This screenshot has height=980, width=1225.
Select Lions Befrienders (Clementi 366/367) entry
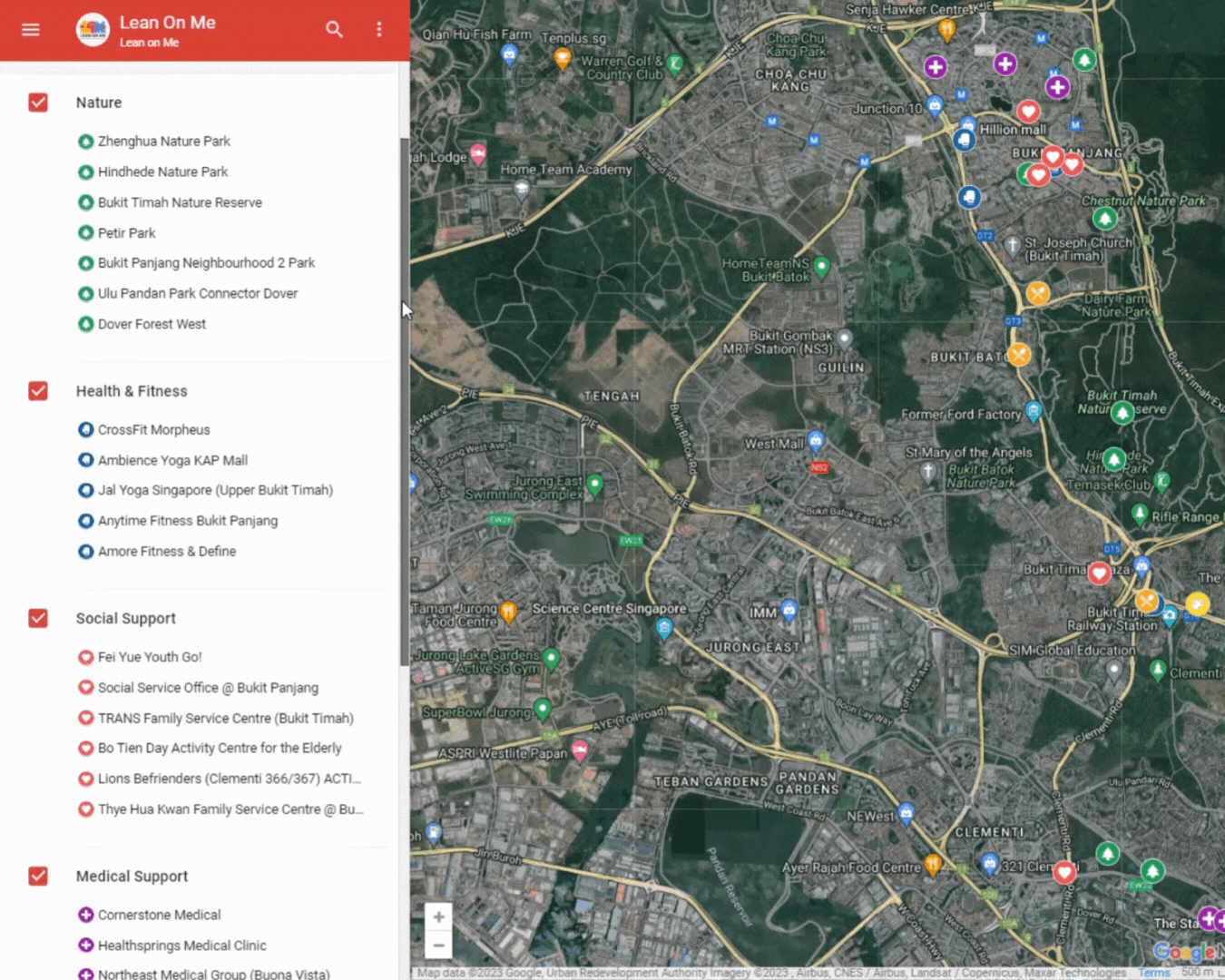(229, 779)
